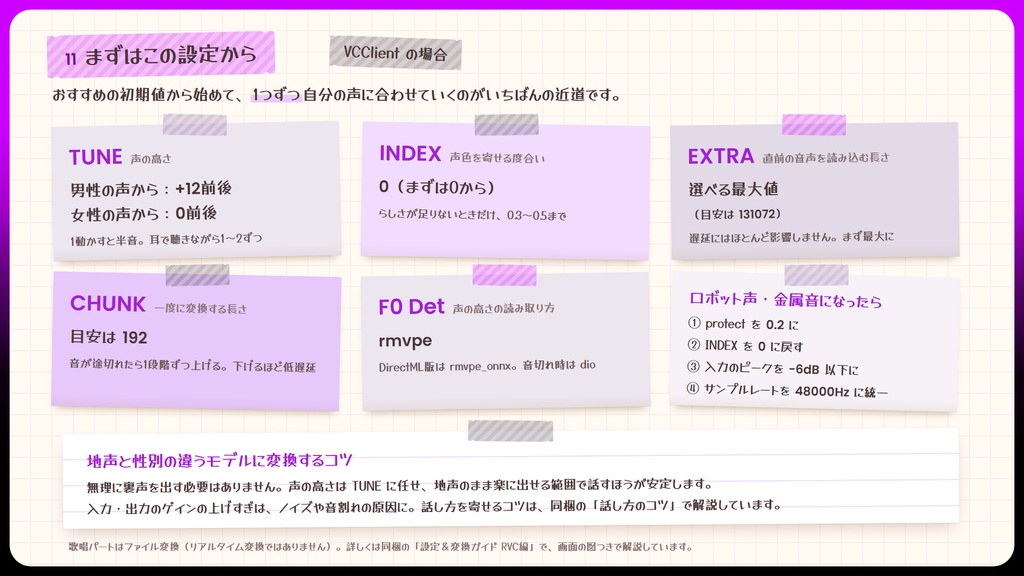Select step "④ サンプルレートを 48000Hz に統一"
The image size is (1024, 576).
click(x=788, y=391)
